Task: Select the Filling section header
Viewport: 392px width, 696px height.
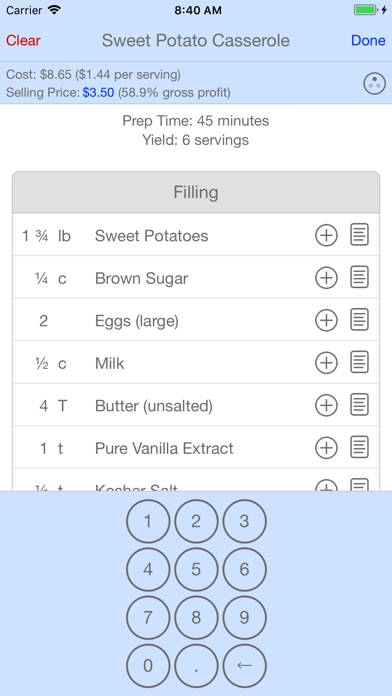Action: coord(196,193)
